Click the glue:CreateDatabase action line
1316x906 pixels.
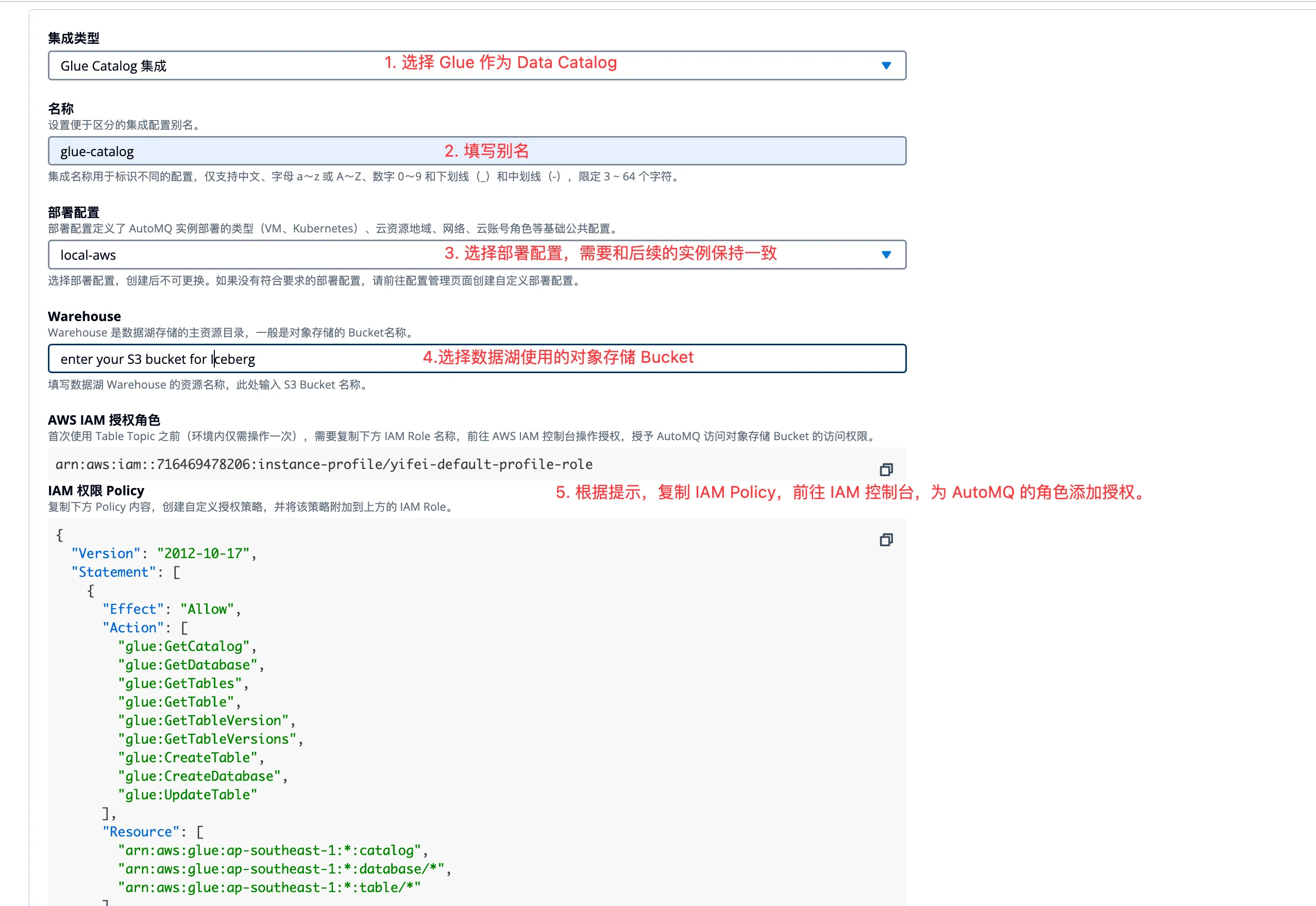[199, 776]
